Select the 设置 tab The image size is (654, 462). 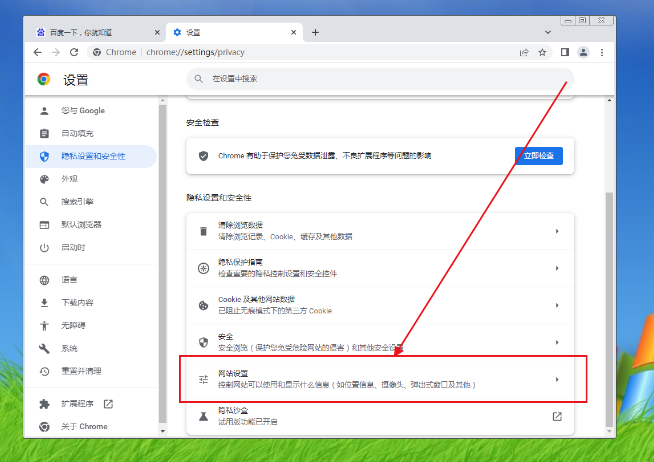point(234,32)
